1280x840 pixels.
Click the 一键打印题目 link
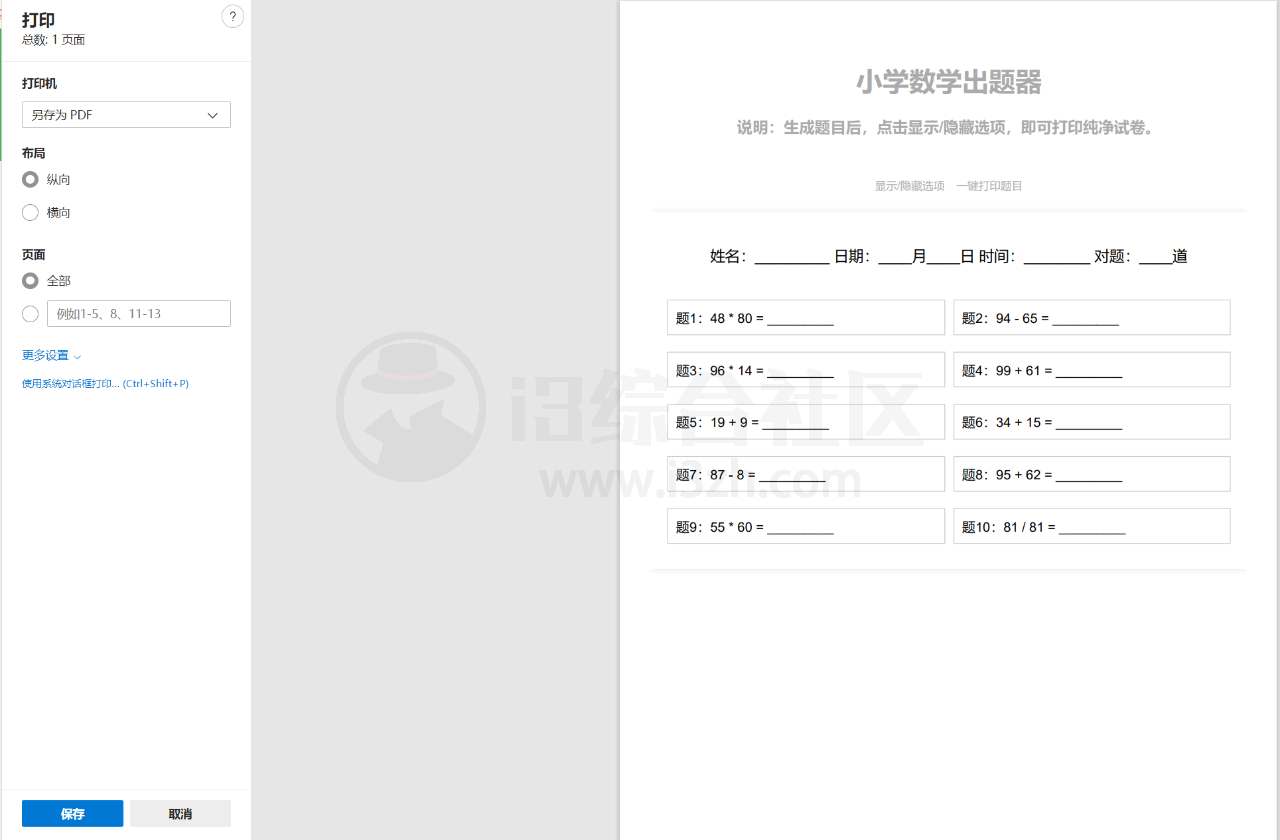coord(990,185)
